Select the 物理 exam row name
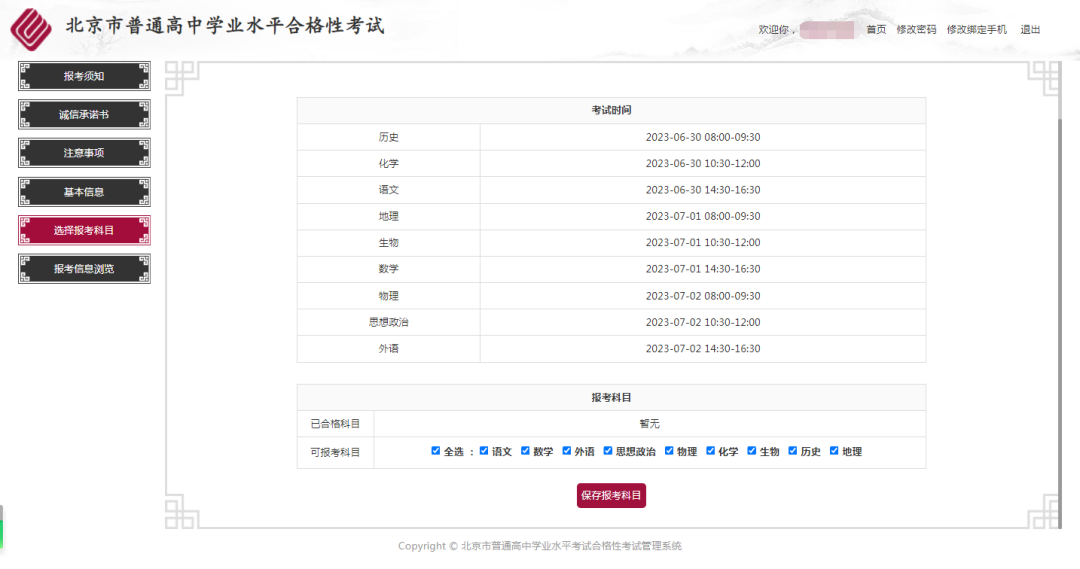1080x569 pixels. [388, 296]
